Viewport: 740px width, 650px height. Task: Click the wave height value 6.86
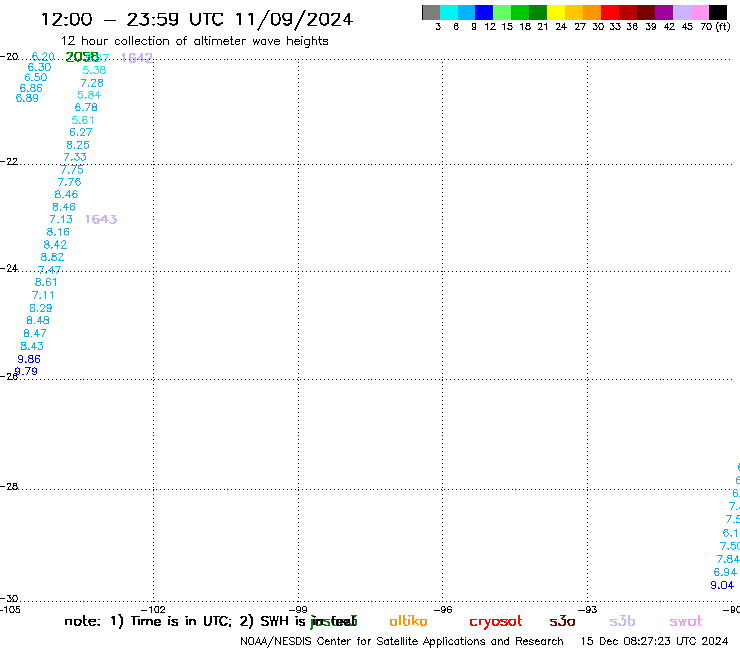[31, 88]
